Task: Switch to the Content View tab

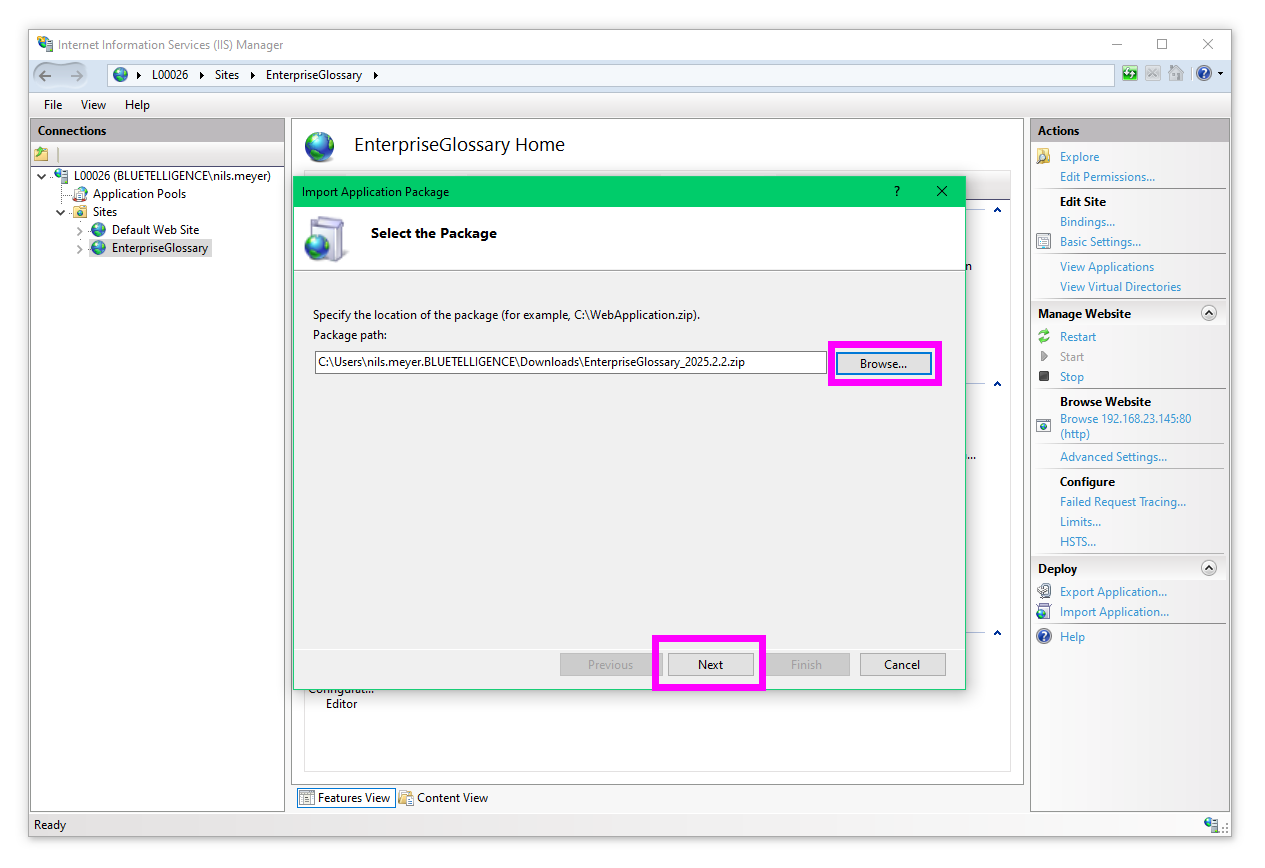Action: point(444,798)
